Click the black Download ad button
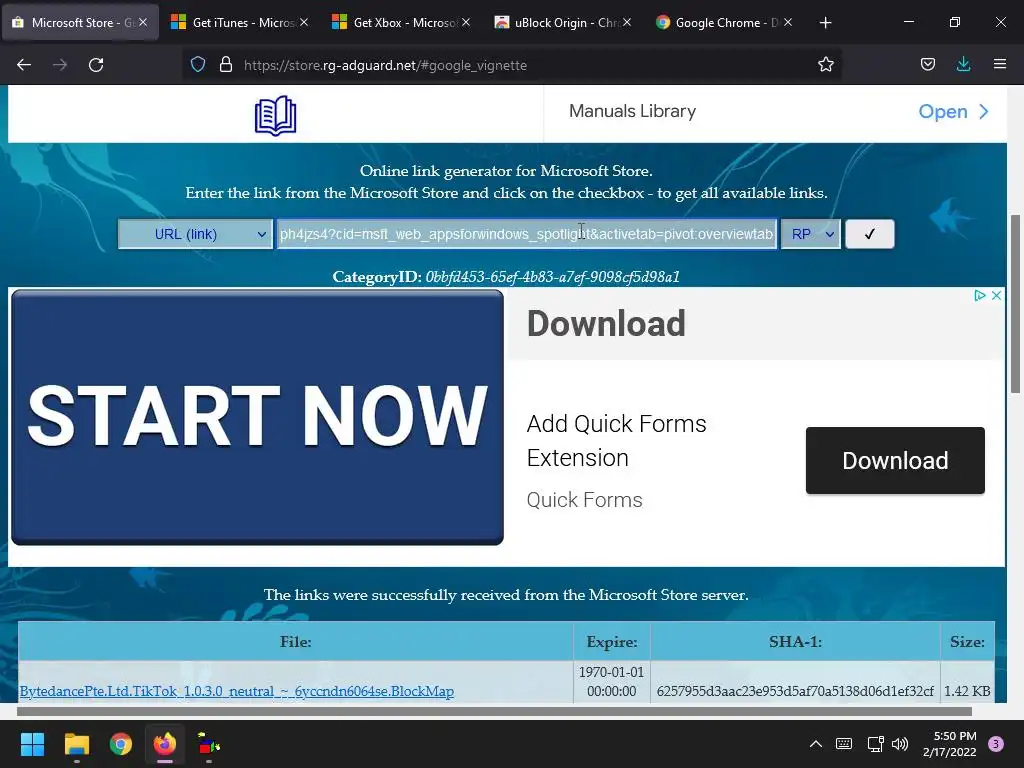The width and height of the screenshot is (1024, 768). [895, 460]
